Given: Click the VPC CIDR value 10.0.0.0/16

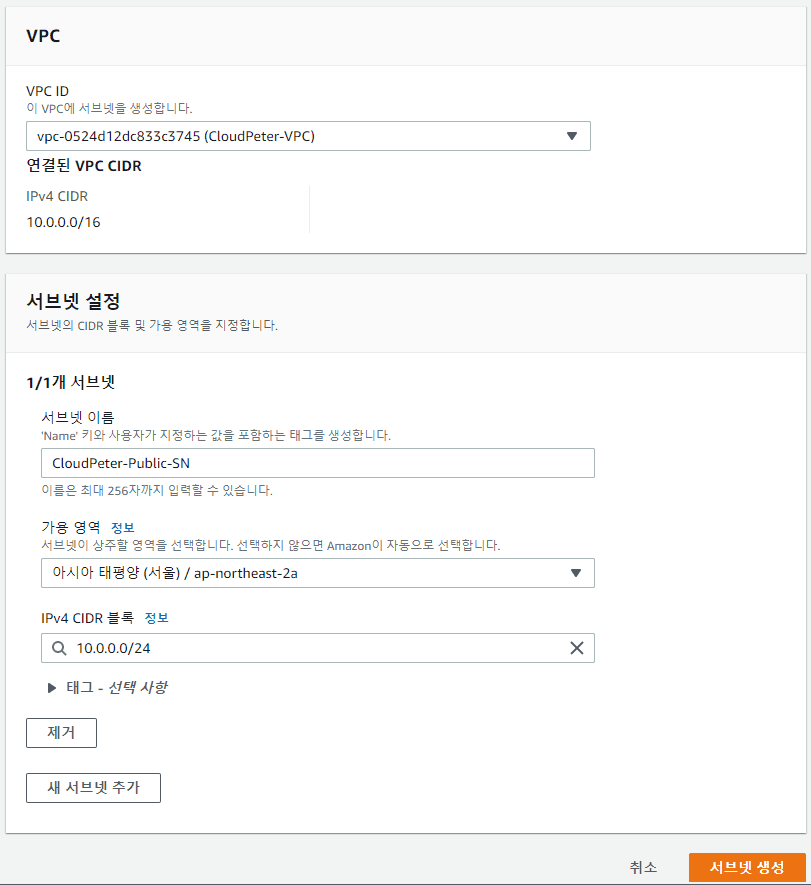Looking at the screenshot, I should tap(63, 222).
